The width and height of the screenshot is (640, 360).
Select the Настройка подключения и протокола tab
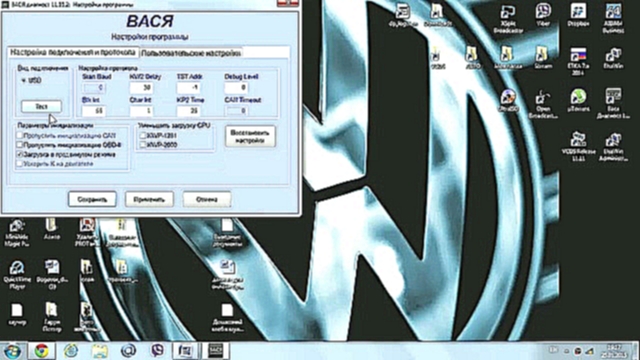point(73,52)
